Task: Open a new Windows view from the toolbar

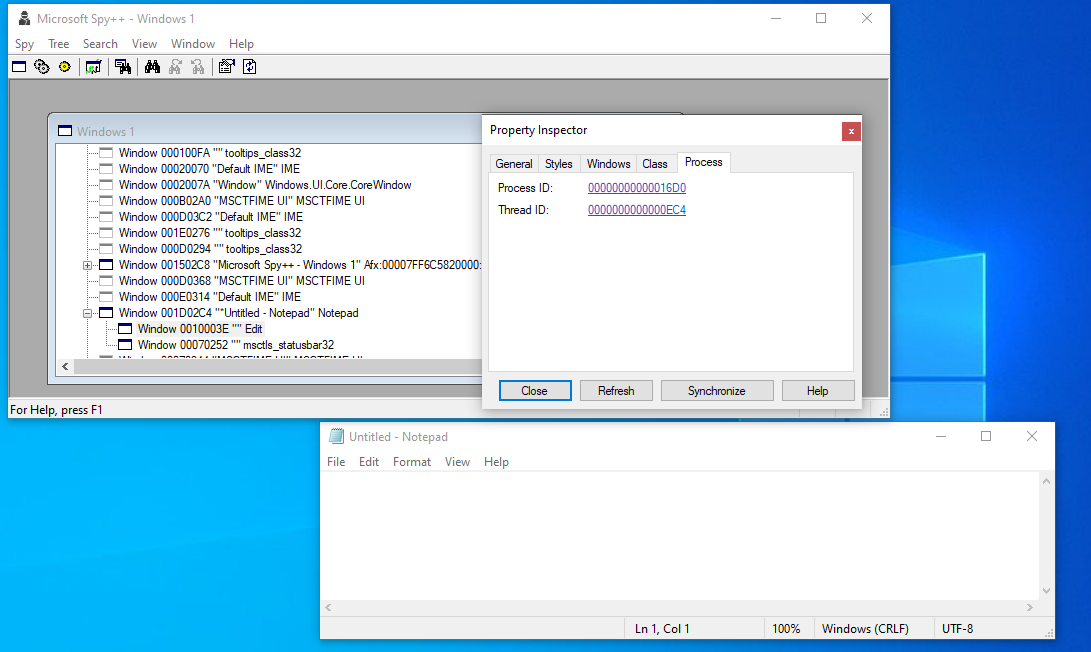Action: (x=19, y=67)
